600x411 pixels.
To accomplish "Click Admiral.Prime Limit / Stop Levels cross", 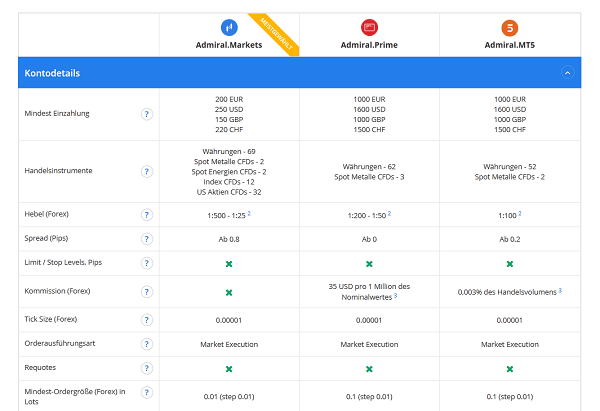I will tap(369, 264).
